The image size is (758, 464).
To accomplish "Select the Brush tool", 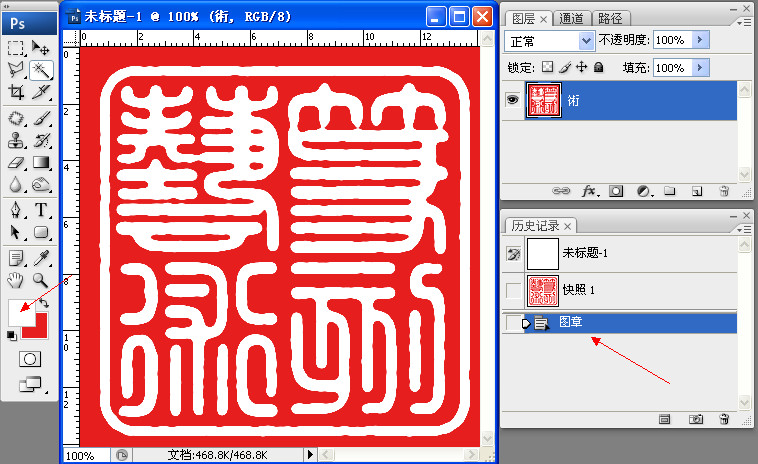I will click(x=41, y=118).
